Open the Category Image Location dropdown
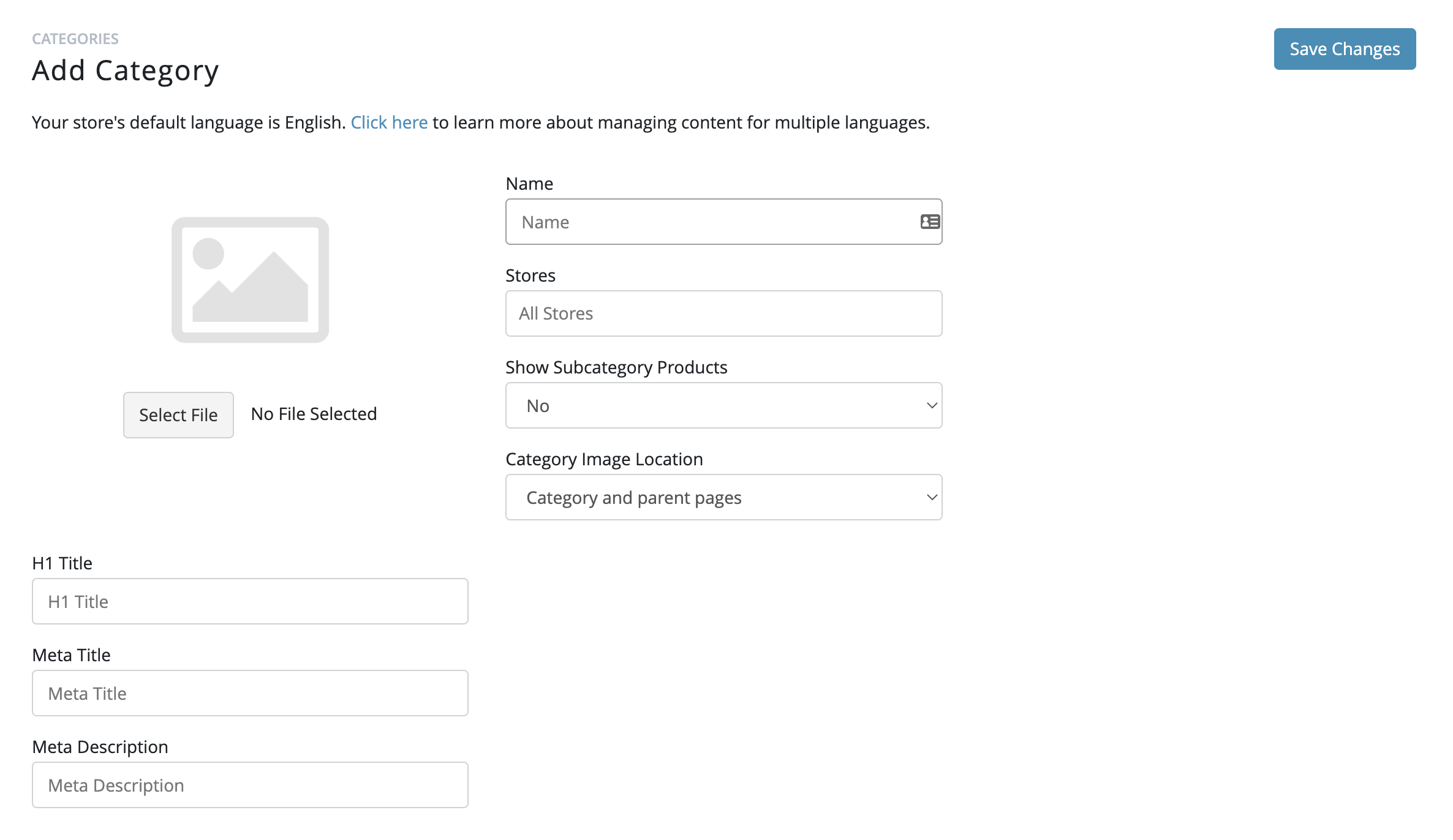The width and height of the screenshot is (1453, 840). (723, 497)
